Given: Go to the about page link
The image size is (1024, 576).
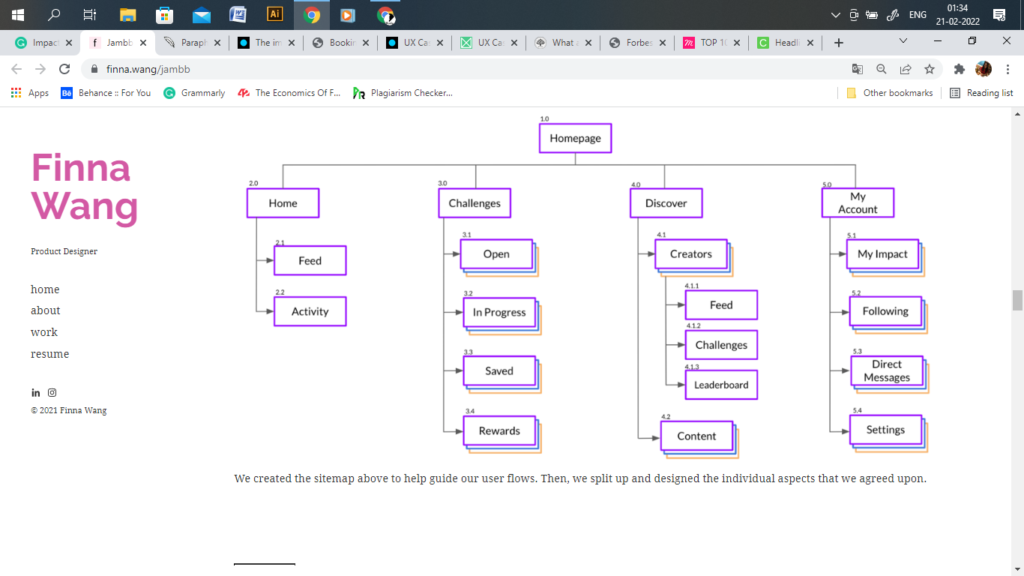Looking at the screenshot, I should pos(45,311).
